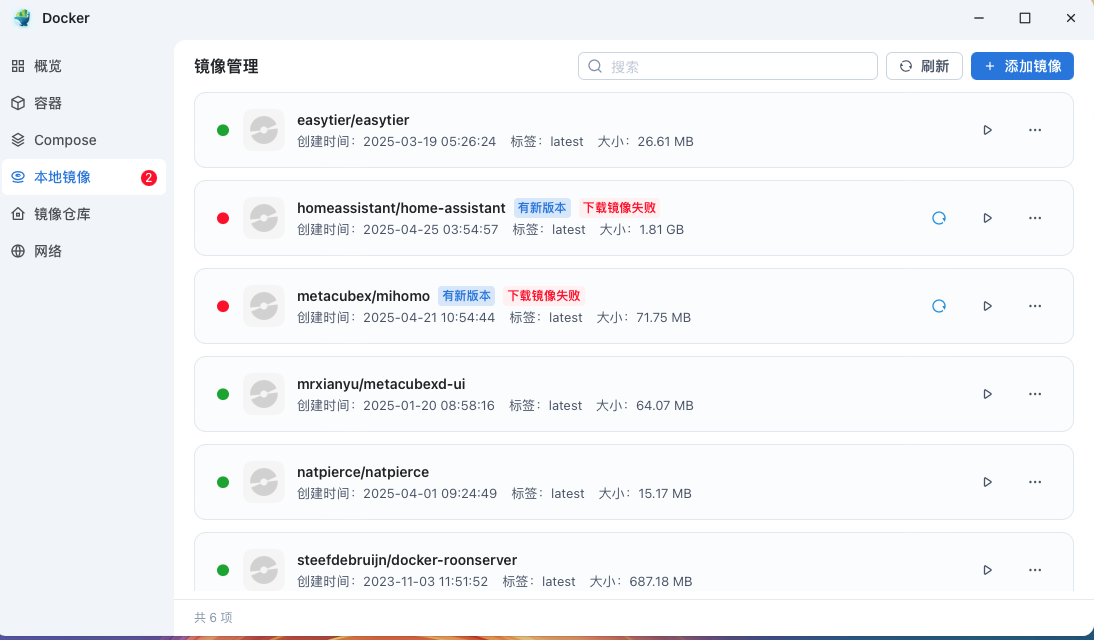The width and height of the screenshot is (1094, 640).
Task: Open more options for mrxianyu/metacubexd-ui
Action: [x=1035, y=394]
